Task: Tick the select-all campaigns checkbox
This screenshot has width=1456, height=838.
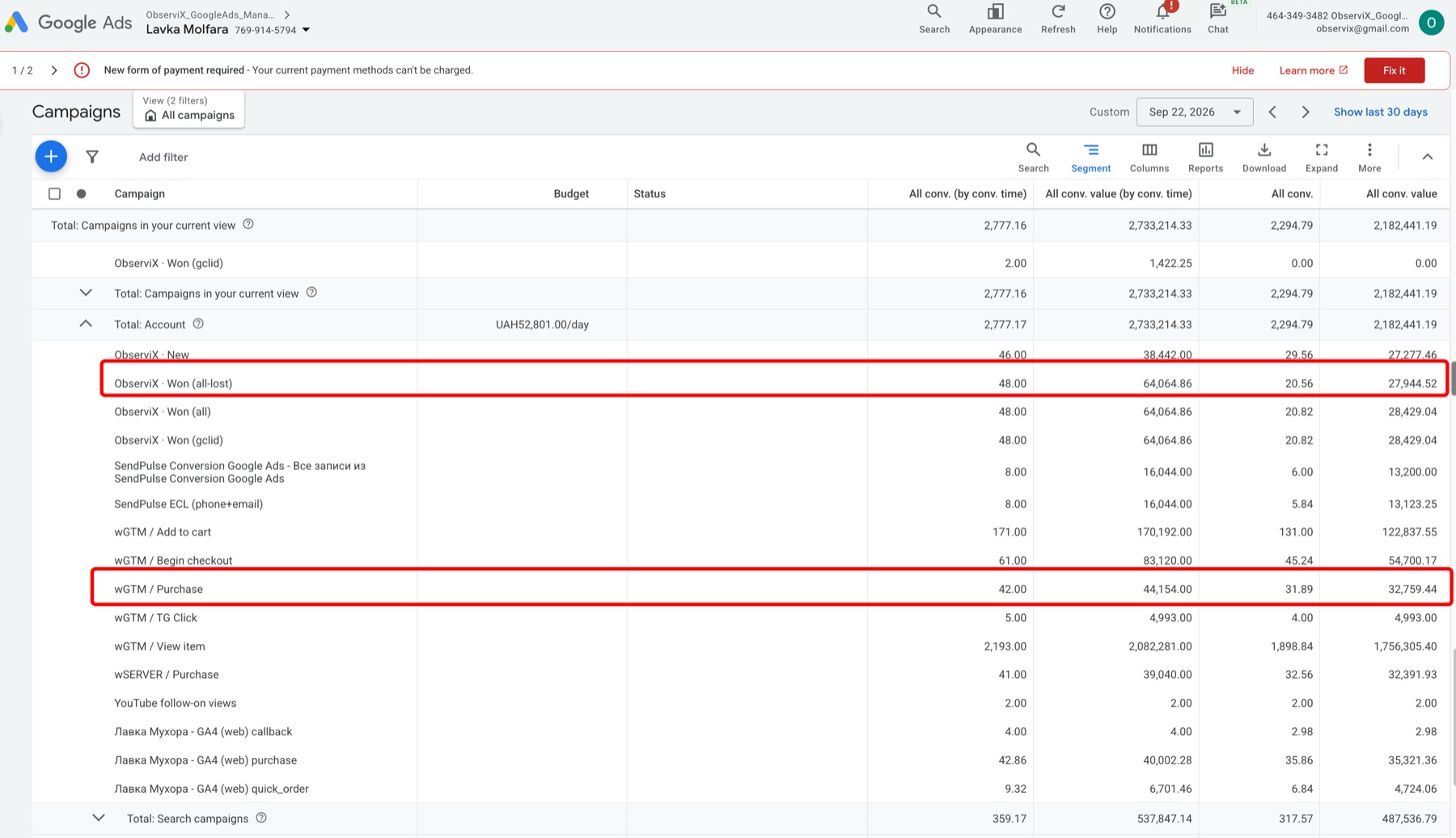Action: [x=54, y=193]
